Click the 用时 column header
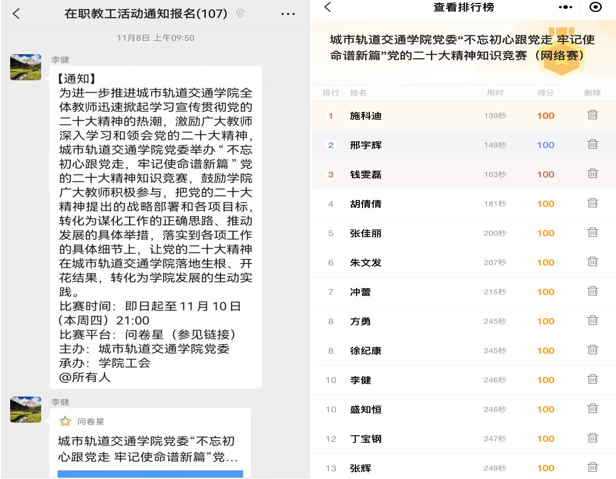 coord(495,92)
